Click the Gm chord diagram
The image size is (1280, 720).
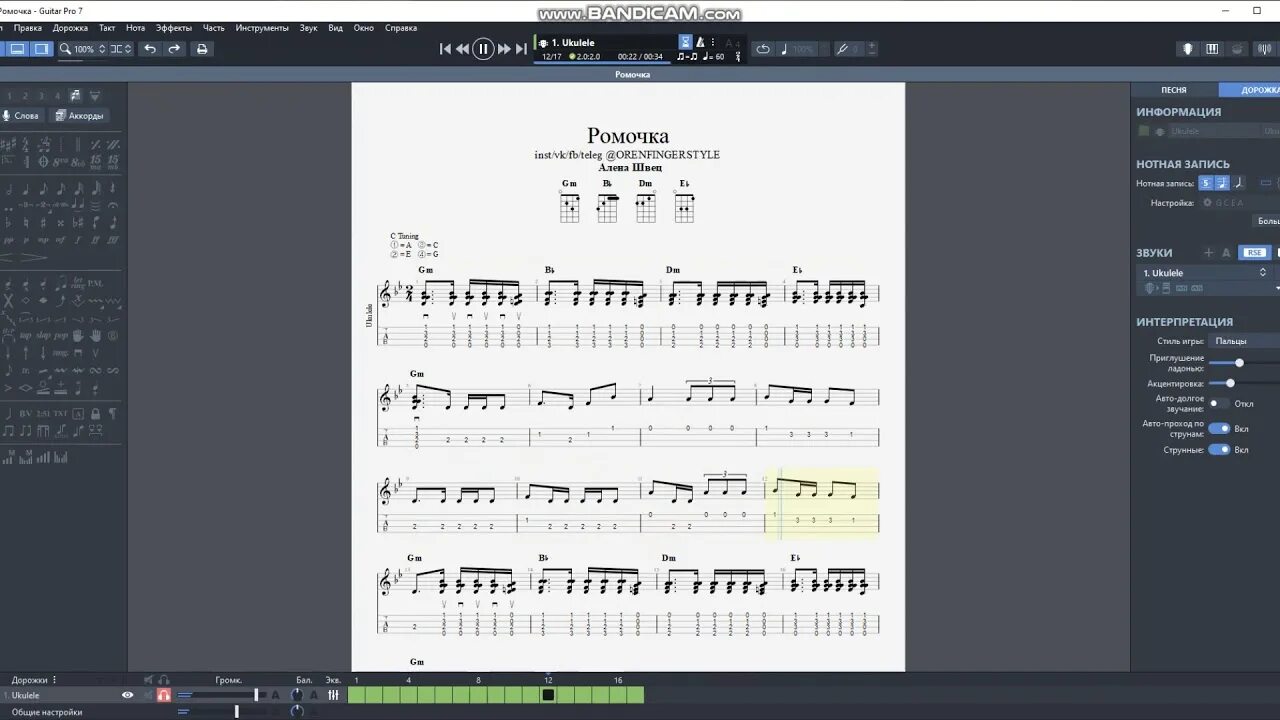pyautogui.click(x=569, y=201)
